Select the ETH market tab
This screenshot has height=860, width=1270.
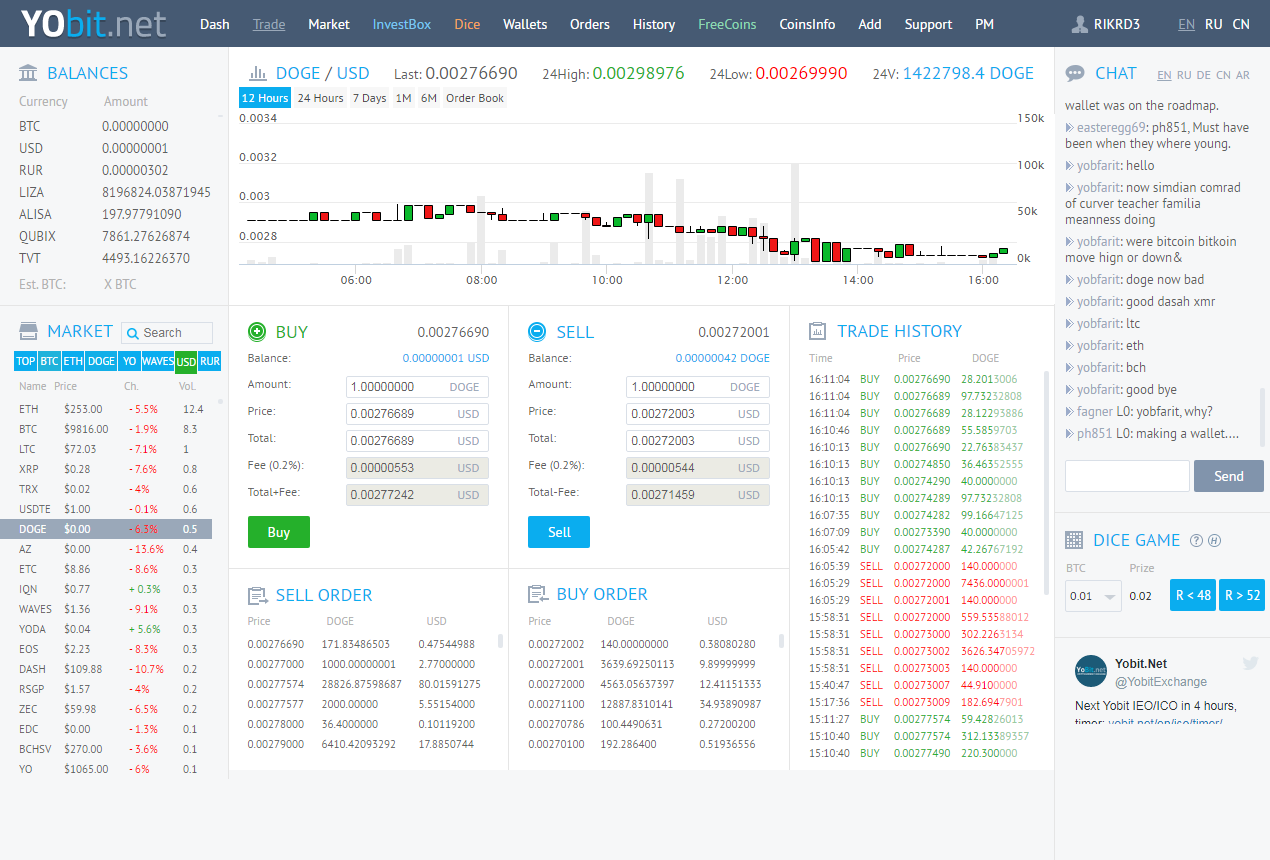tap(73, 361)
